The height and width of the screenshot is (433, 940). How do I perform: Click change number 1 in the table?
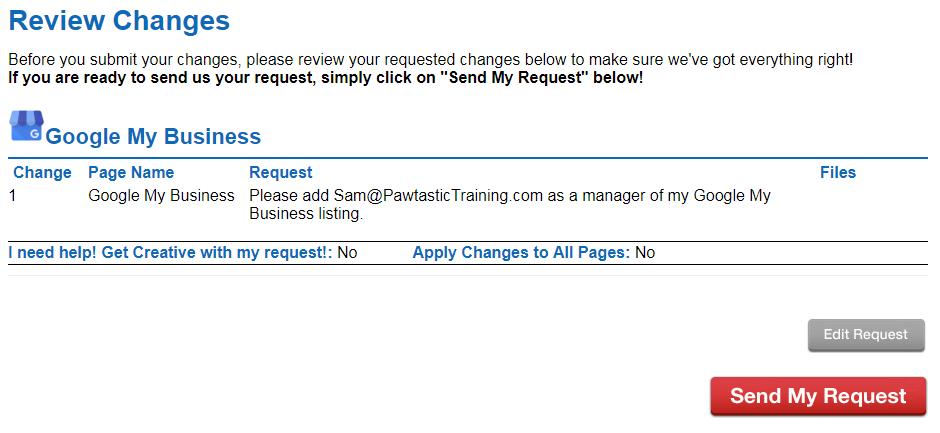[x=13, y=196]
